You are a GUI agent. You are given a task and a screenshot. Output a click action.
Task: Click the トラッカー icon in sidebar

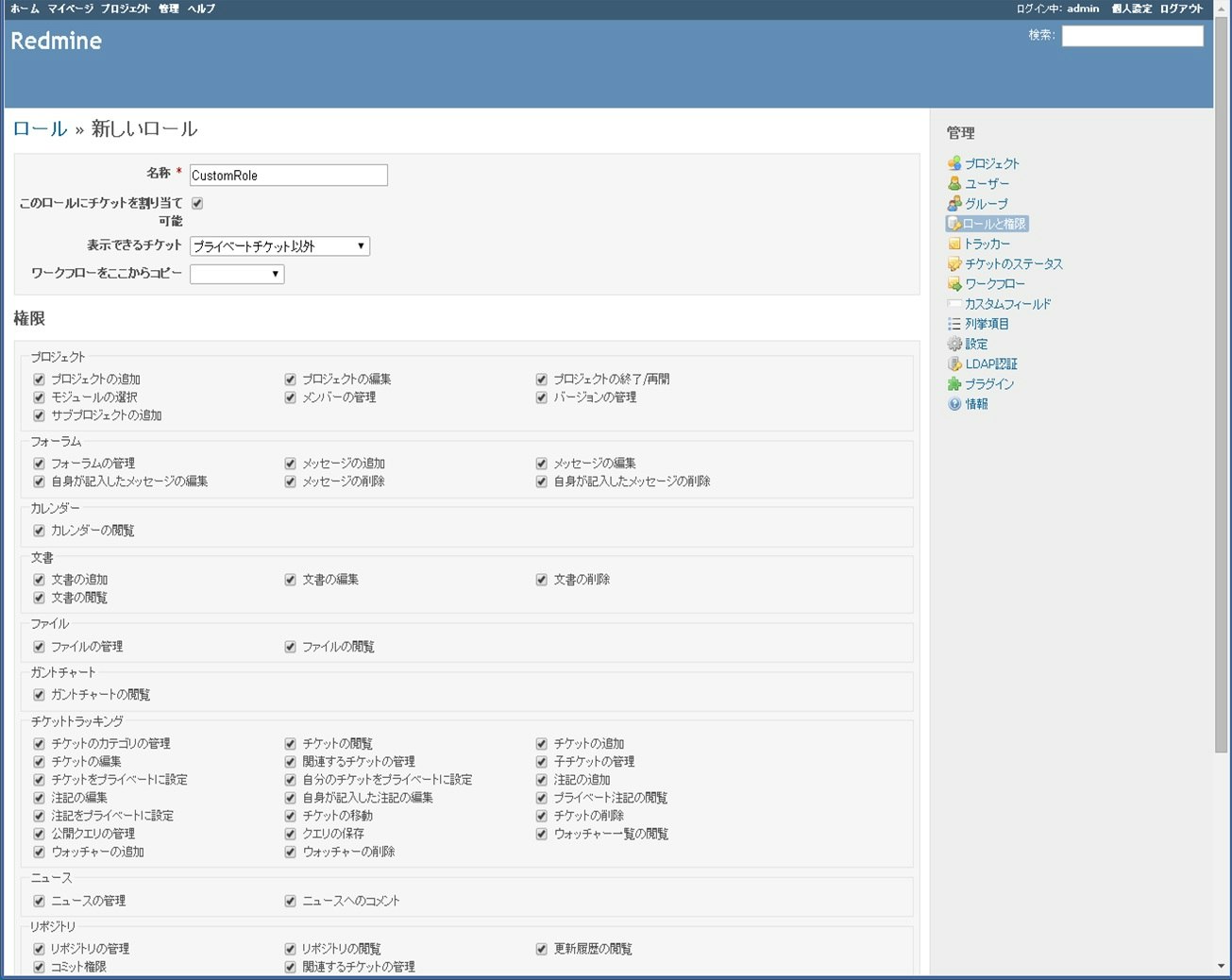point(954,244)
